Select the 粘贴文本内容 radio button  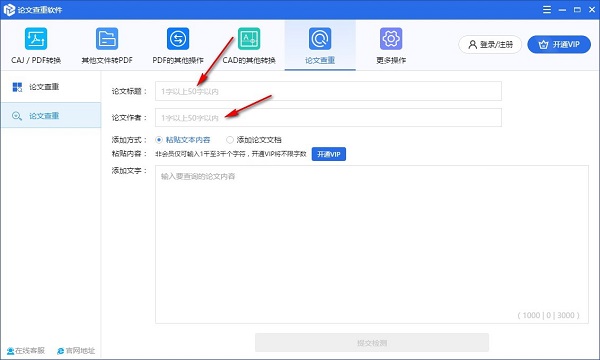(x=159, y=140)
